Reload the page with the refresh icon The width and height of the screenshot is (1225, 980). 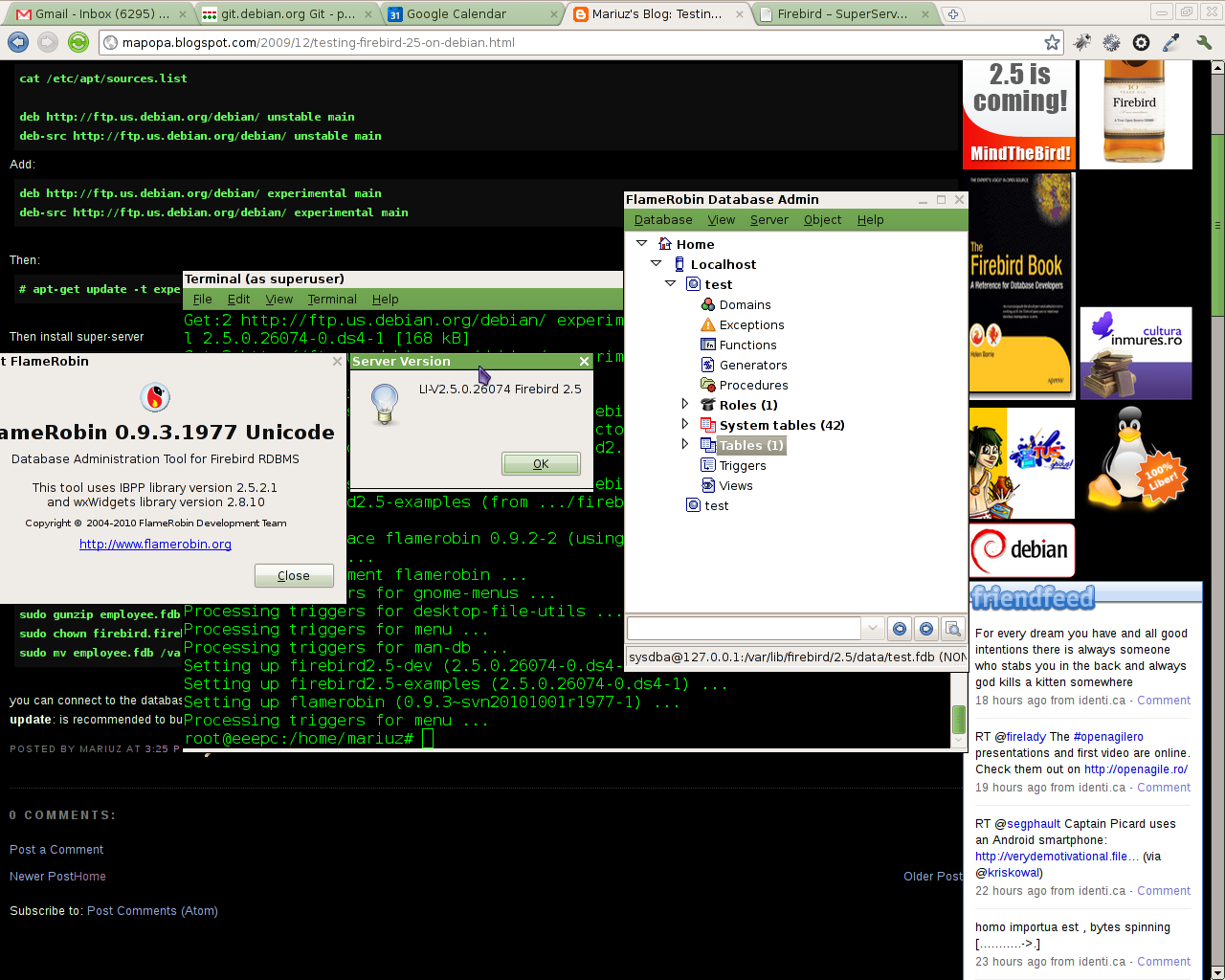pos(78,42)
